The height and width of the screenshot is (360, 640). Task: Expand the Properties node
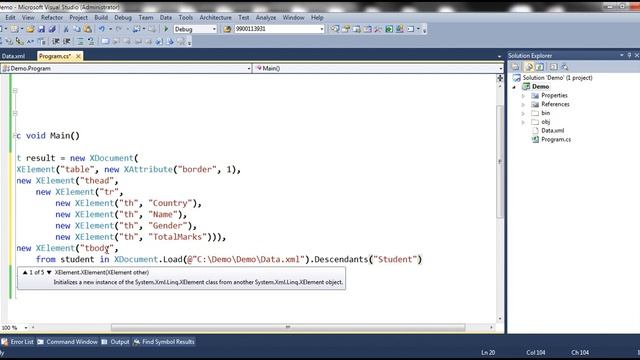[523, 96]
